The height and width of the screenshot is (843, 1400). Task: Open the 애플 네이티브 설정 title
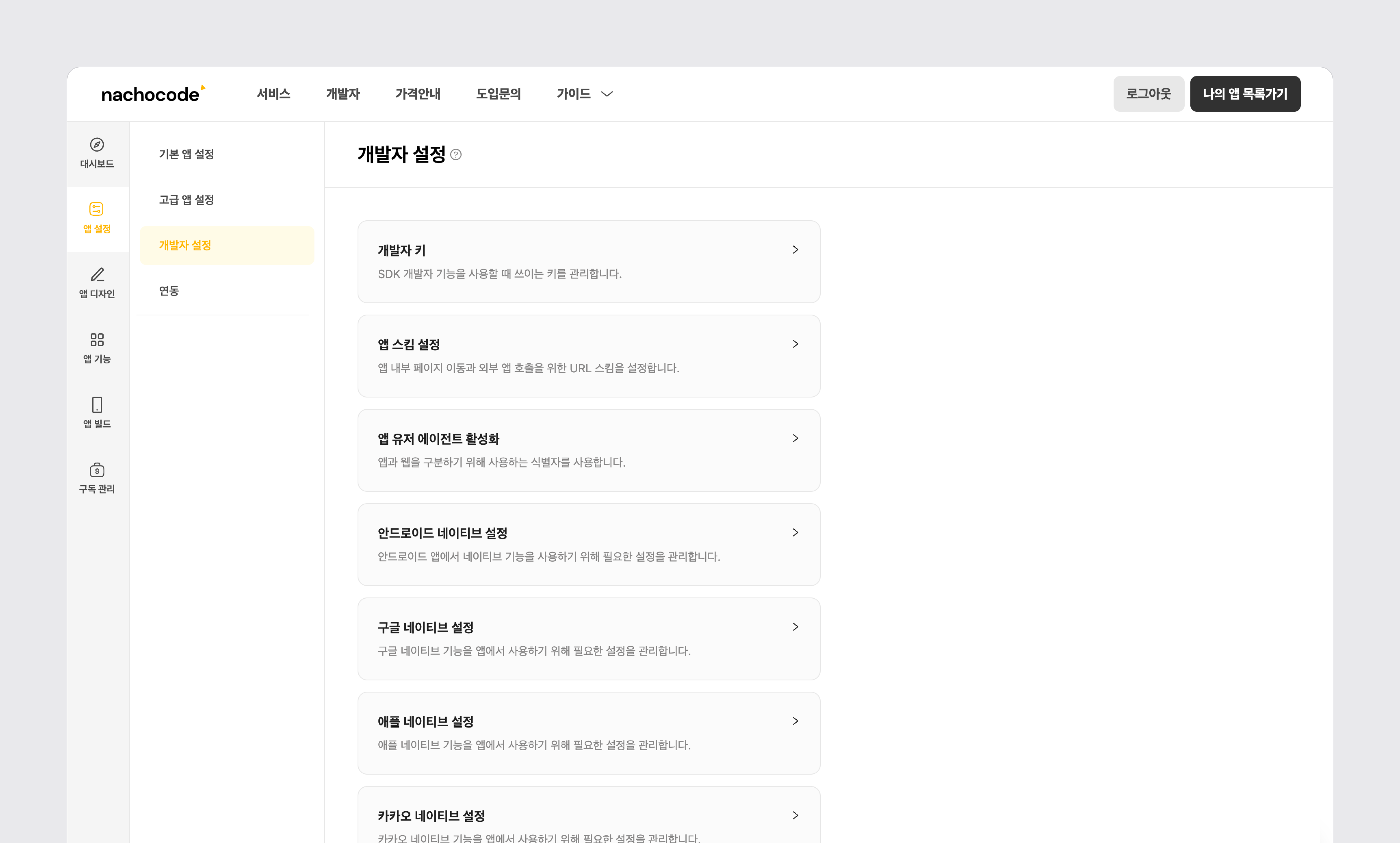(x=426, y=722)
